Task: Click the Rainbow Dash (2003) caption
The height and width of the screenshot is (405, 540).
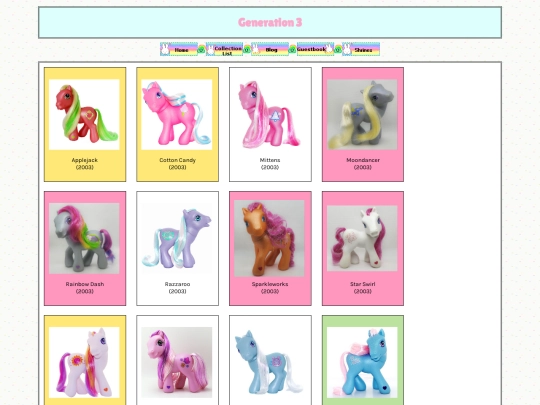Action: tap(85, 288)
